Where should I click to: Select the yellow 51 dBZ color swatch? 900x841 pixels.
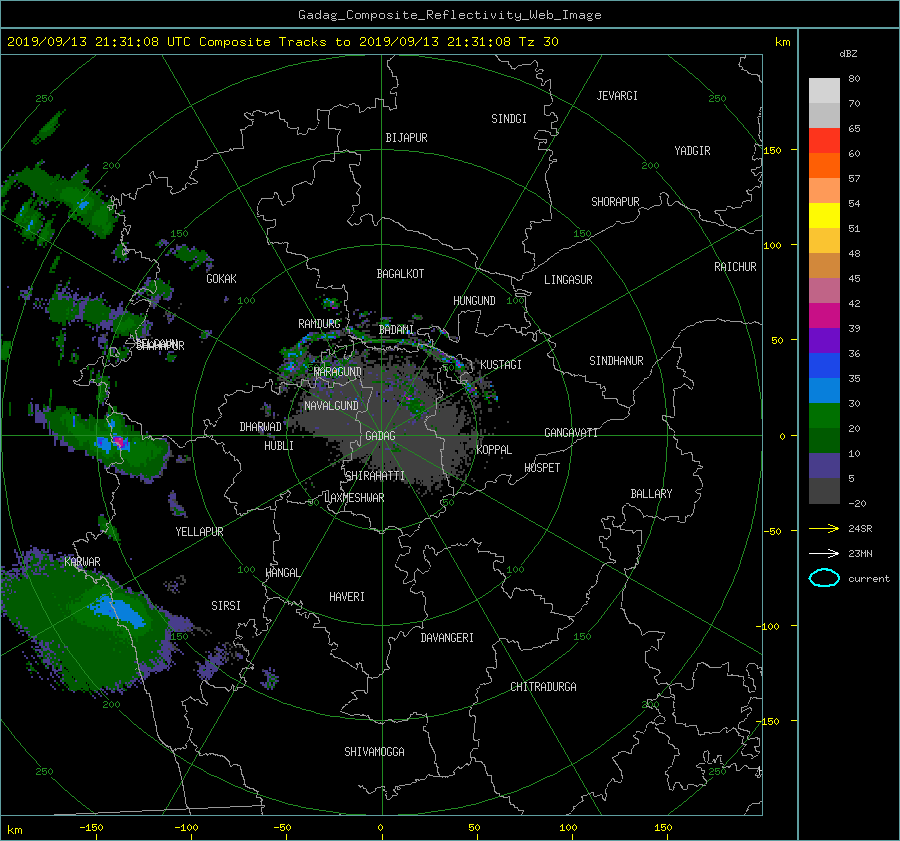824,216
